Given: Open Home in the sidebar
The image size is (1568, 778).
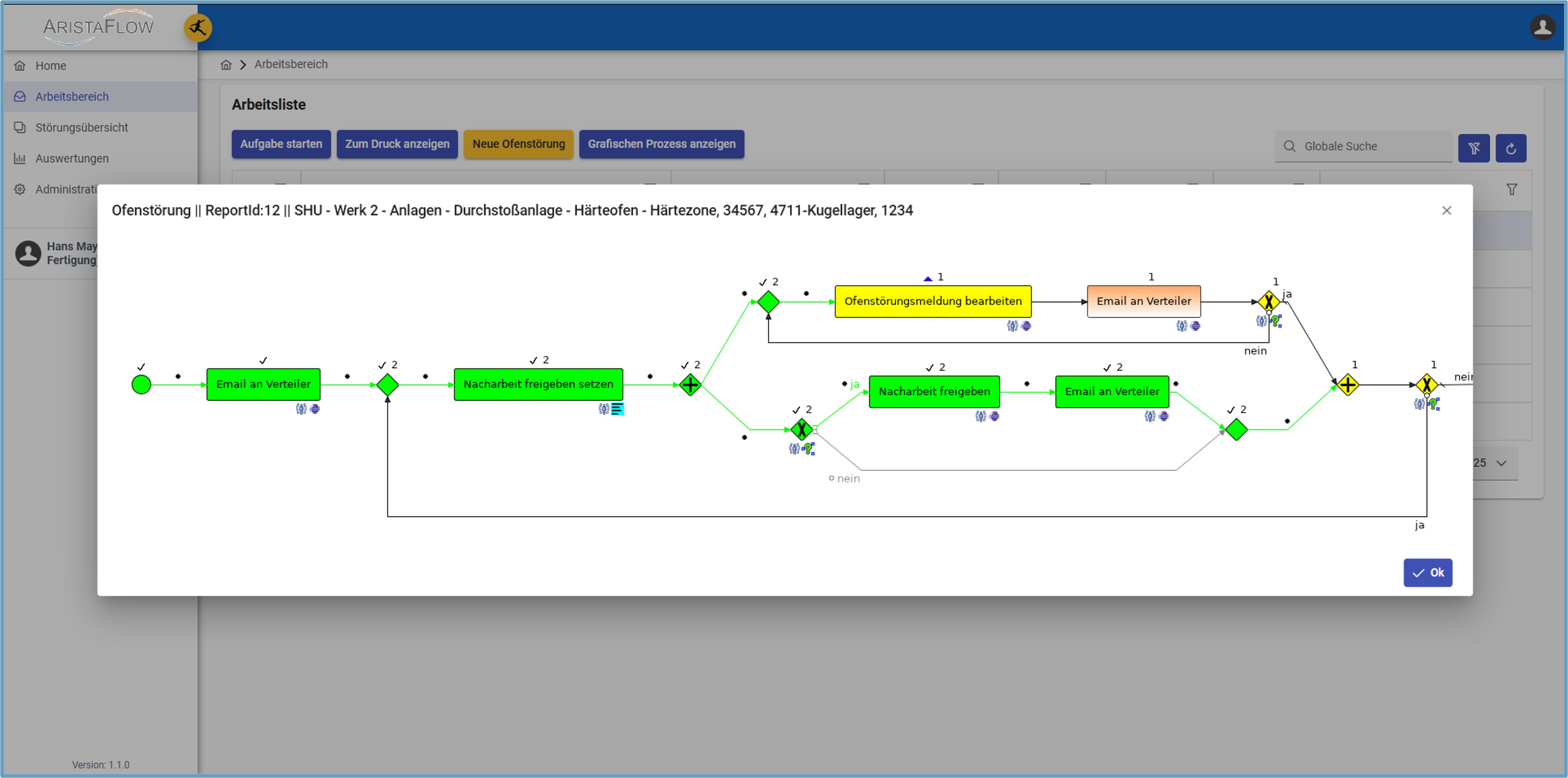Looking at the screenshot, I should click(x=50, y=66).
